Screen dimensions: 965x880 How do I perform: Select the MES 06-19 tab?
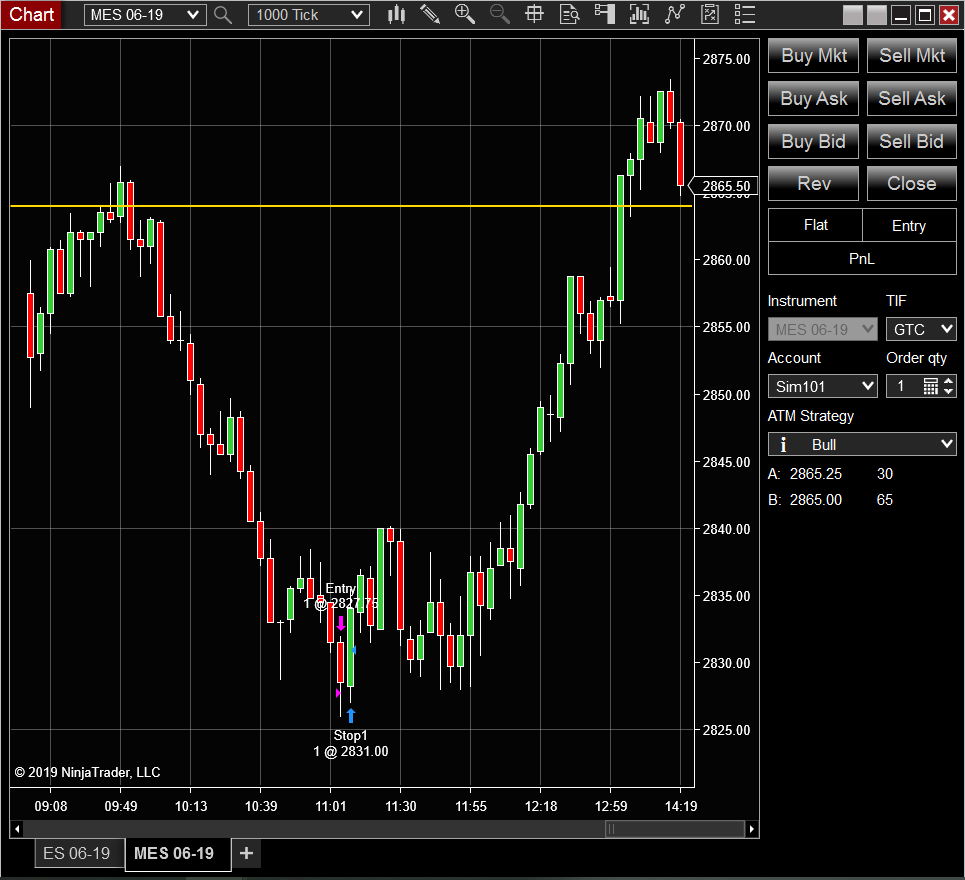point(177,854)
